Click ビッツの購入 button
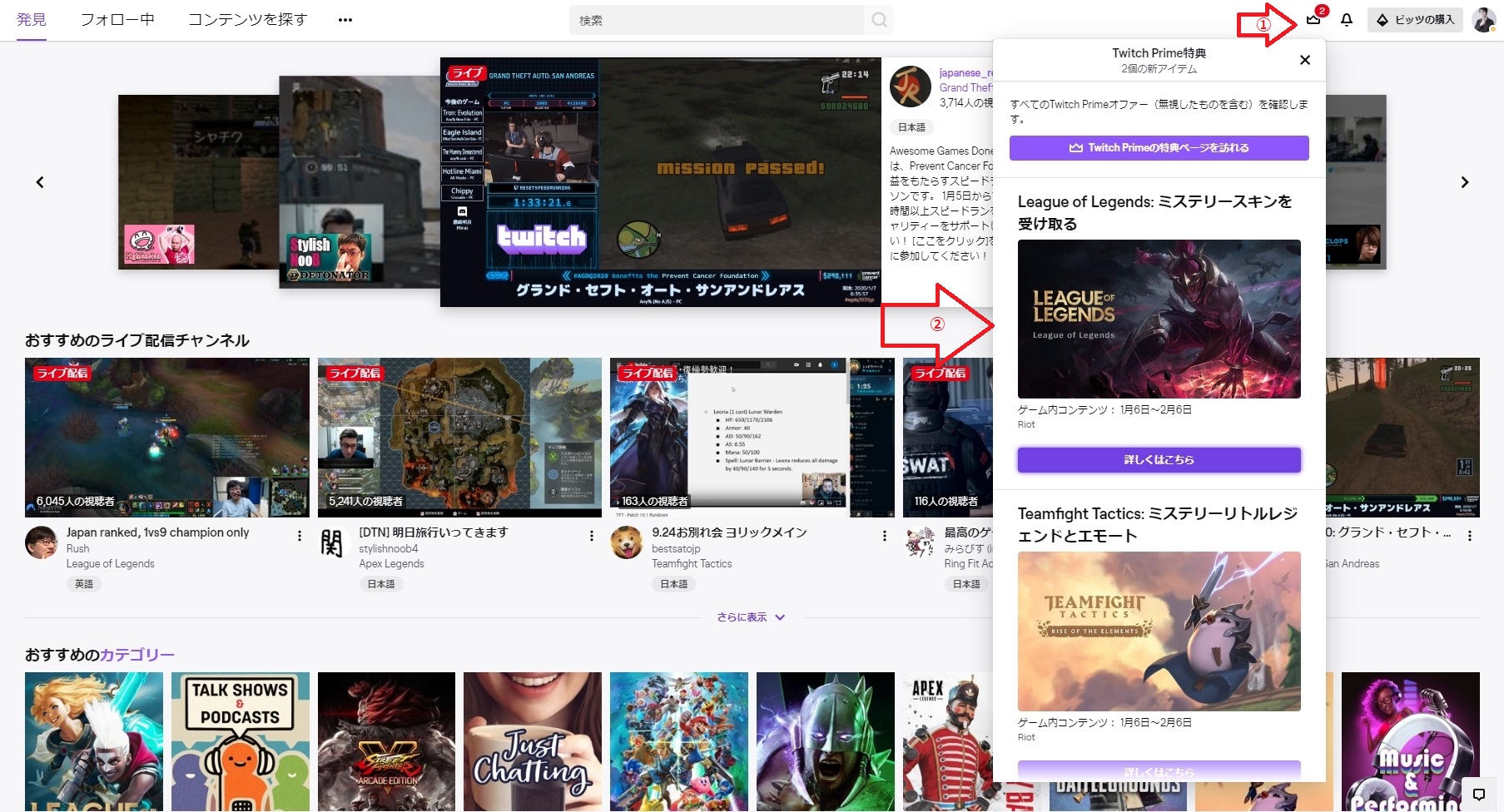Viewport: 1504px width, 812px height. (1415, 20)
